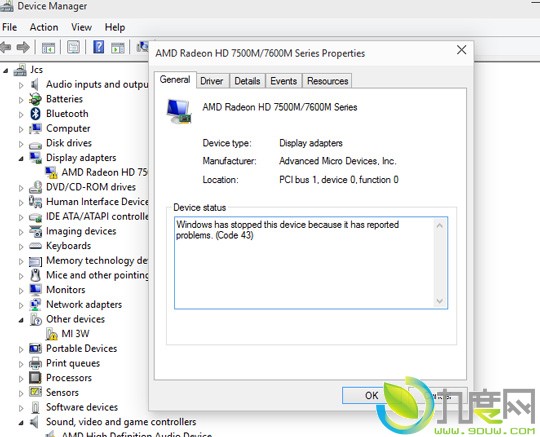This screenshot has height=437, width=540.
Task: Expand the Audio inputs and outputs node
Action: tap(21, 85)
